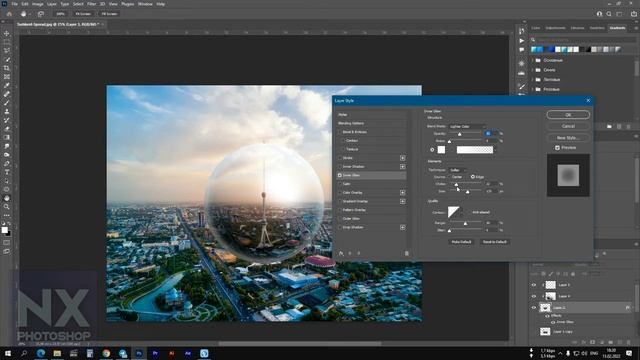Toggle visibility of Inner Glow effect in Layers
This screenshot has width=640, height=360.
[x=553, y=322]
